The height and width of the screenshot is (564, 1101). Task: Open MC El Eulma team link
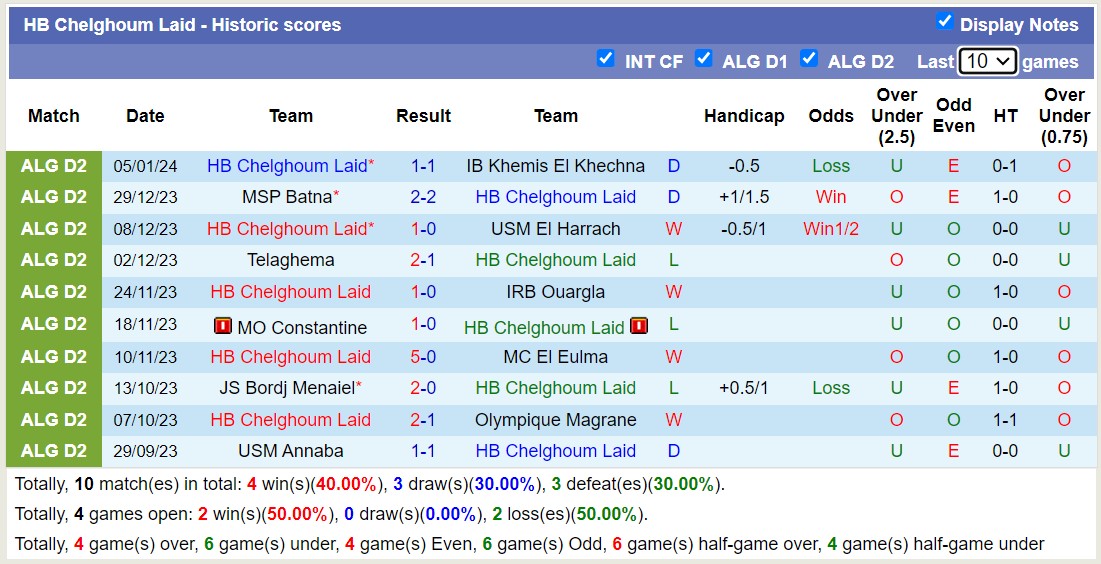point(555,357)
